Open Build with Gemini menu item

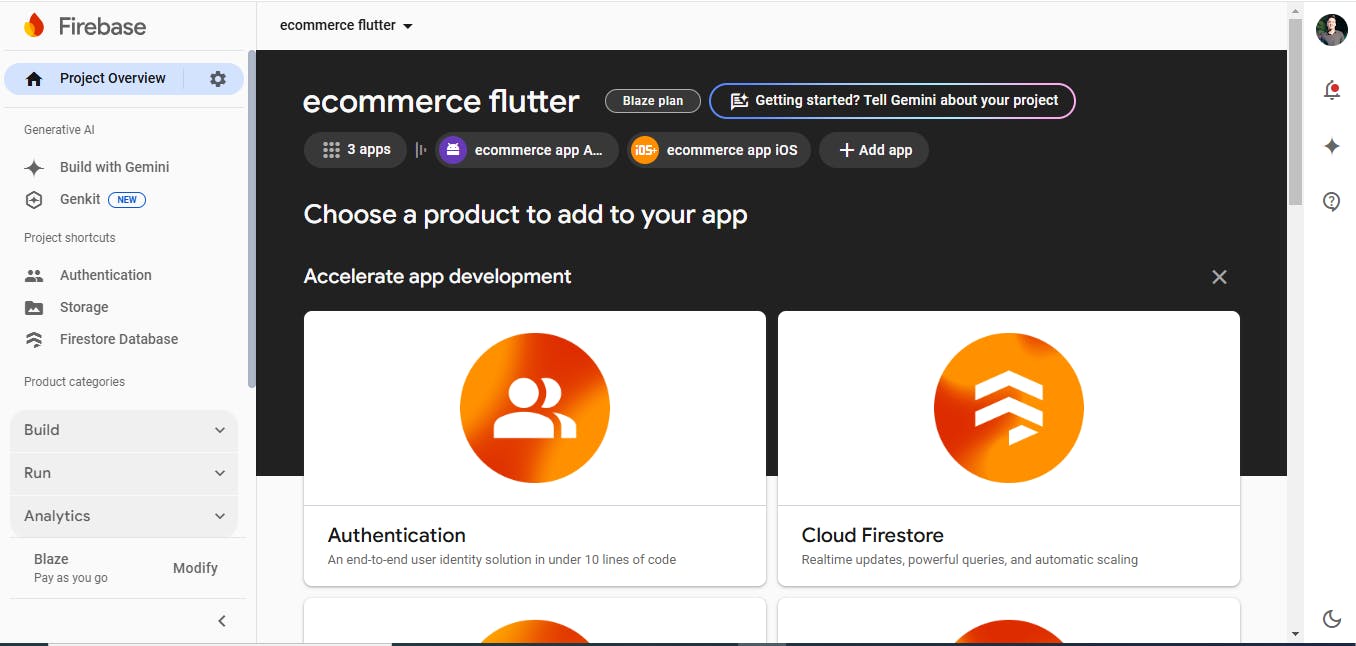(x=115, y=168)
